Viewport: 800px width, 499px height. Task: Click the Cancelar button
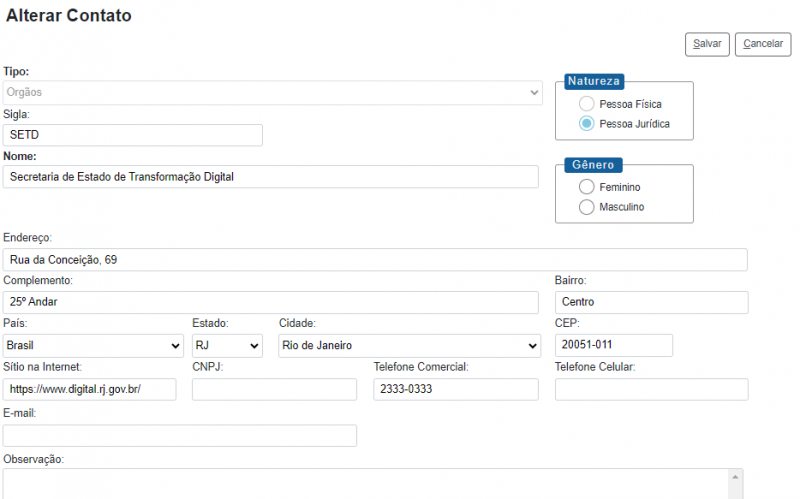pyautogui.click(x=763, y=44)
